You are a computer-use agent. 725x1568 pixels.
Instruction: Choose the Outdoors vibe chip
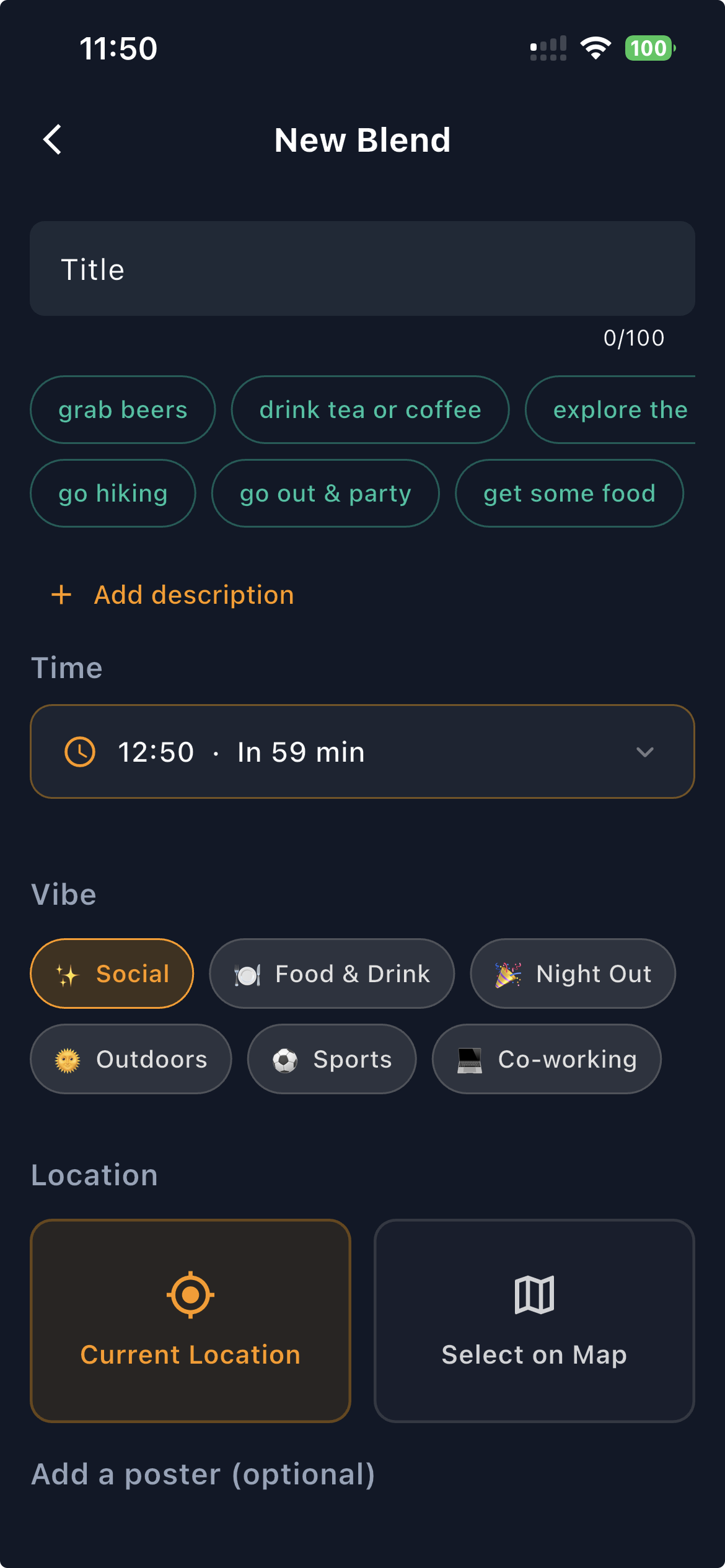tap(131, 1059)
